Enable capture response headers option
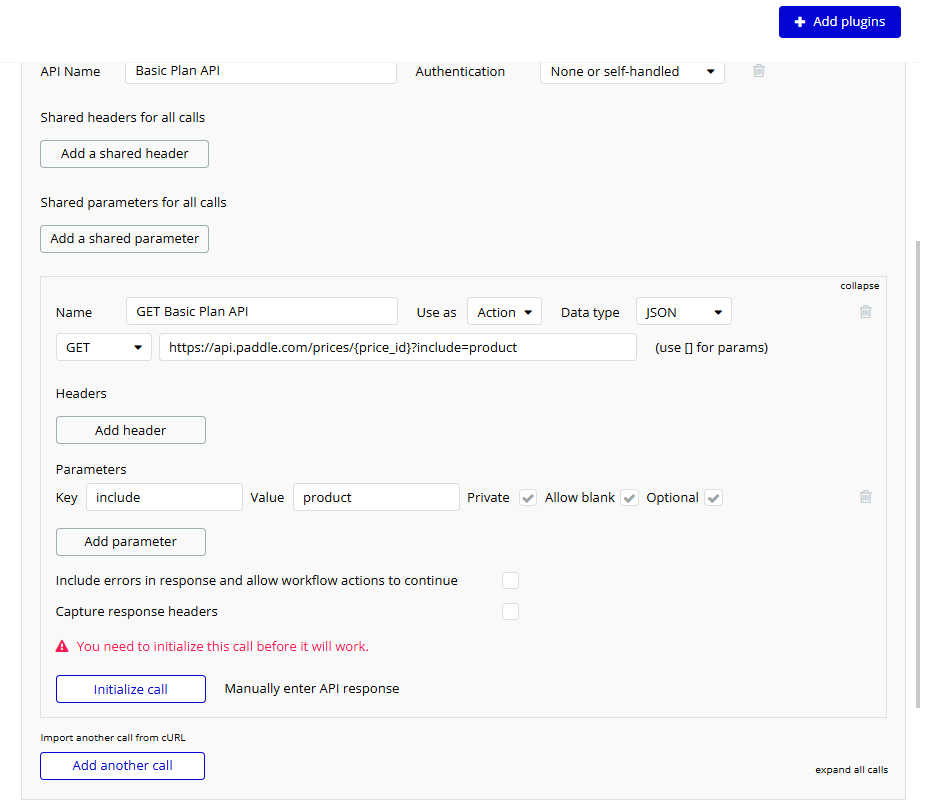The image size is (942, 806). tap(510, 611)
